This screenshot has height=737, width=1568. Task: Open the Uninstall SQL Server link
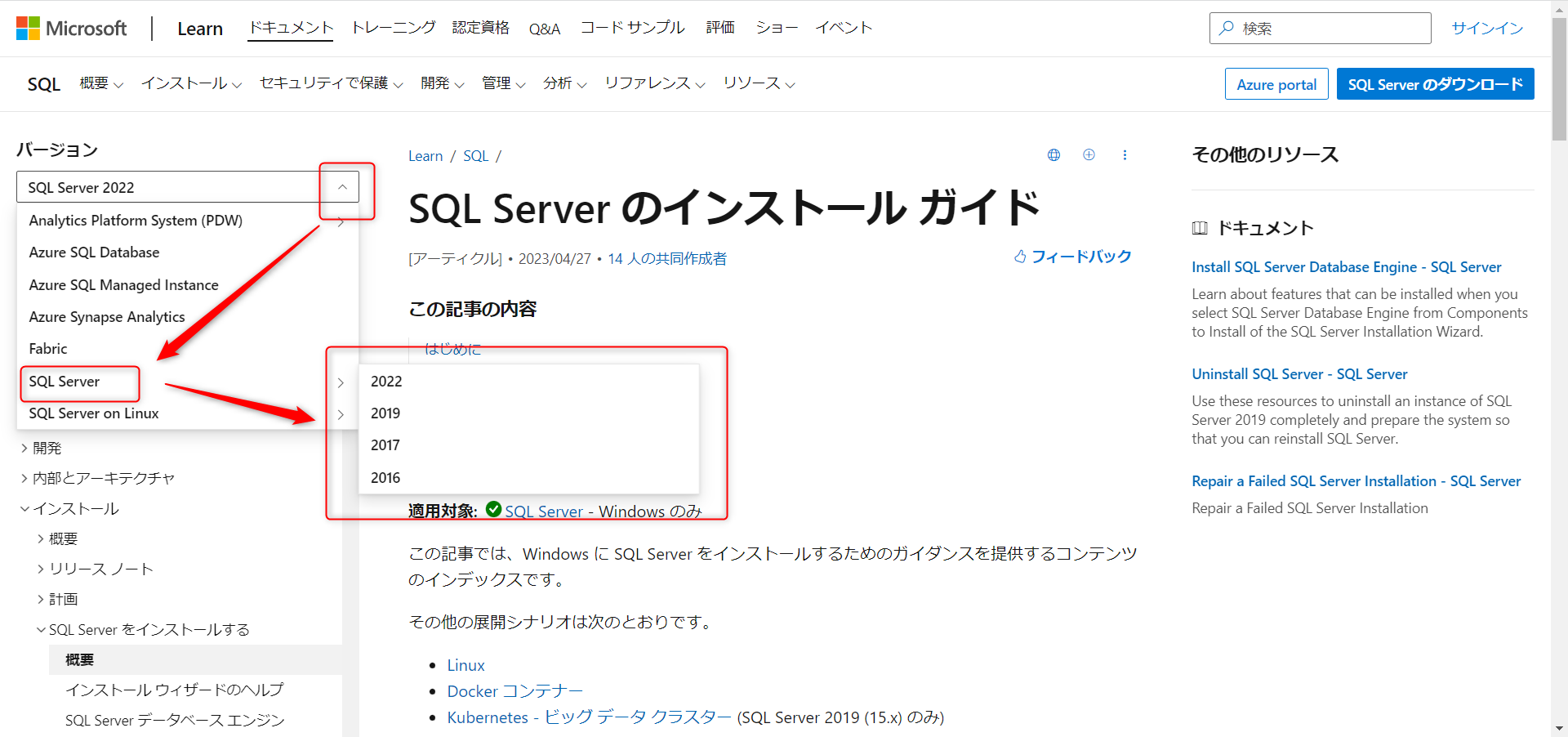coord(1298,374)
